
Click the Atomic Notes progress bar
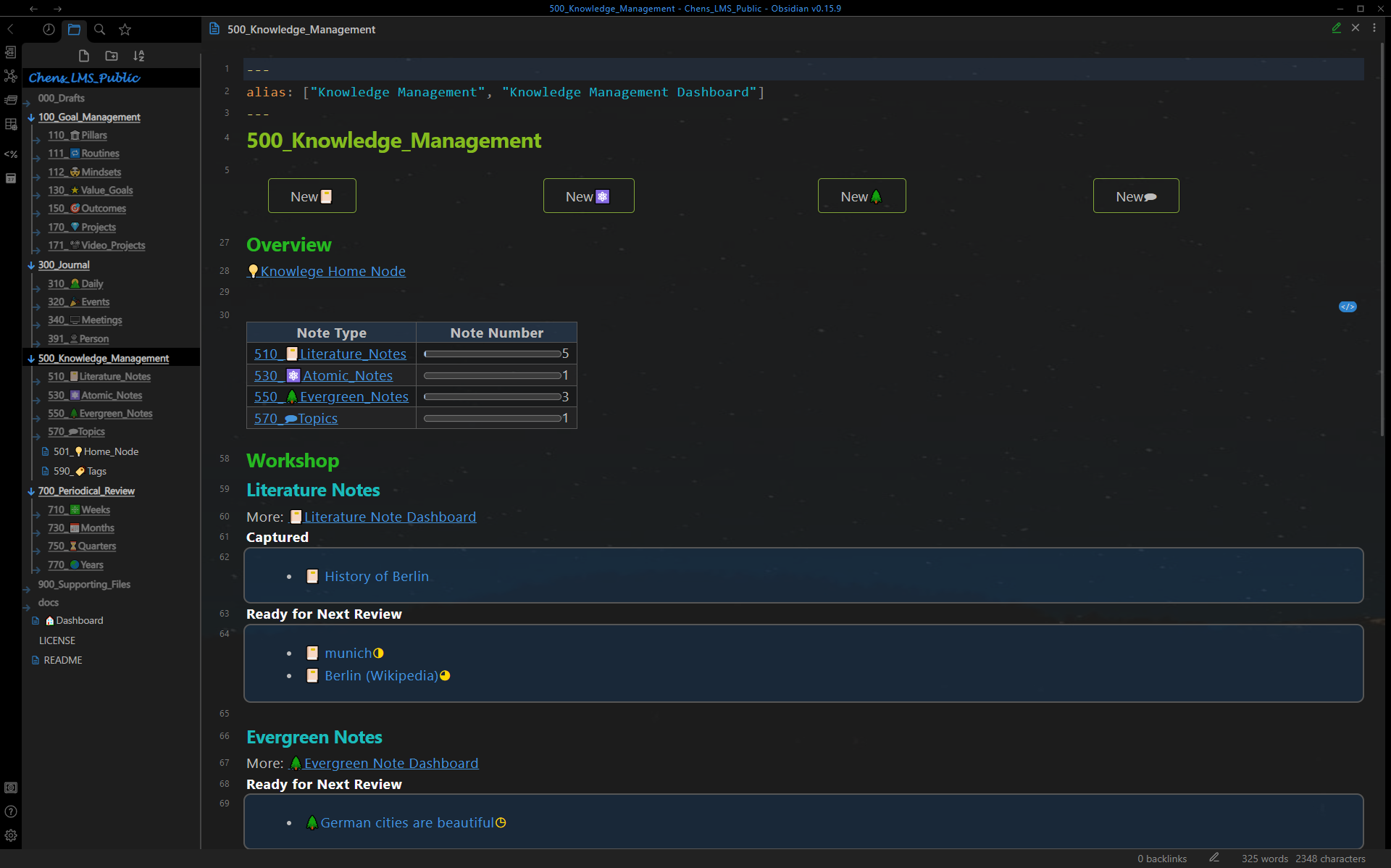pyautogui.click(x=493, y=375)
